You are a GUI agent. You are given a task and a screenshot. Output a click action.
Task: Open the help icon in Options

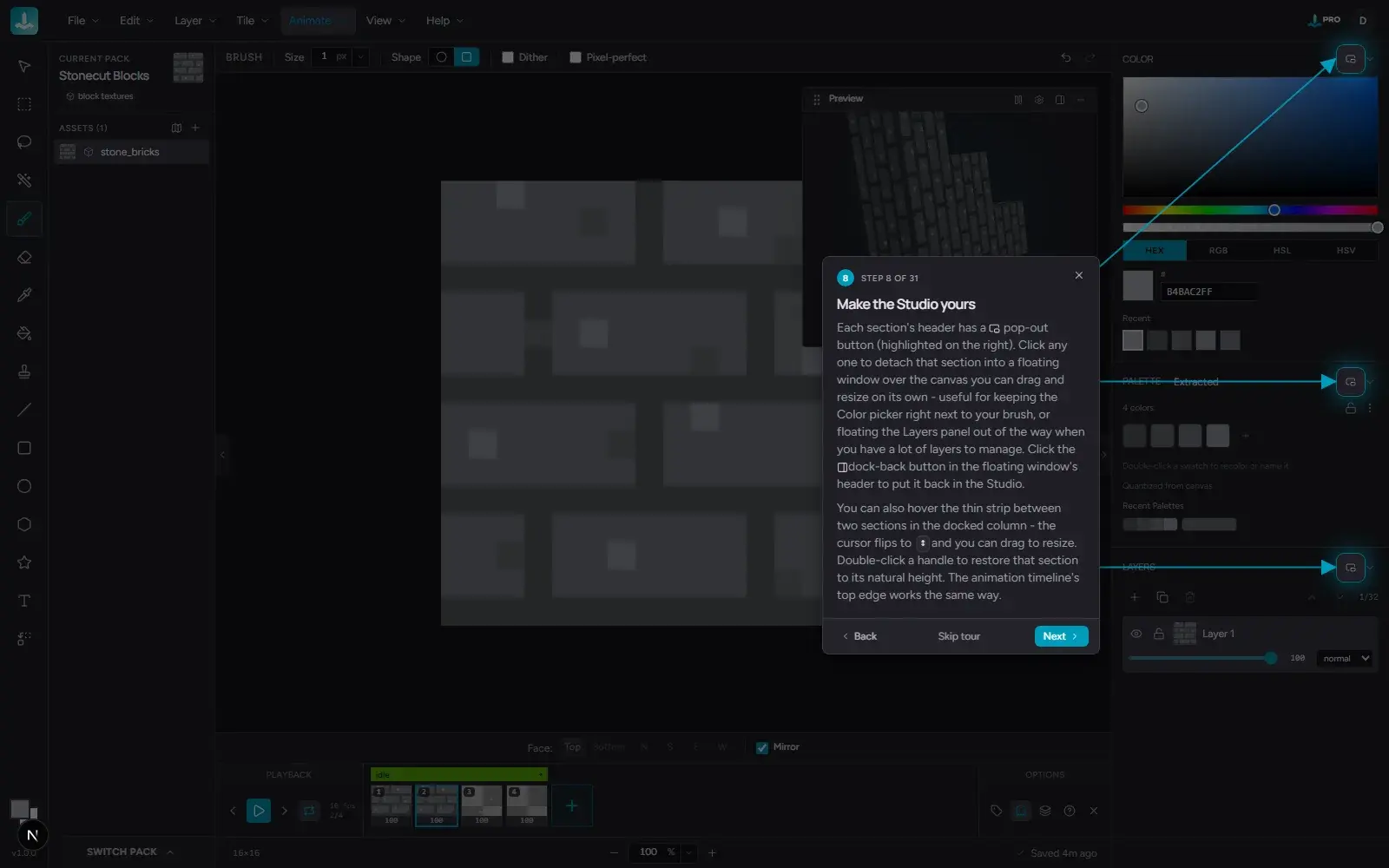click(1070, 811)
